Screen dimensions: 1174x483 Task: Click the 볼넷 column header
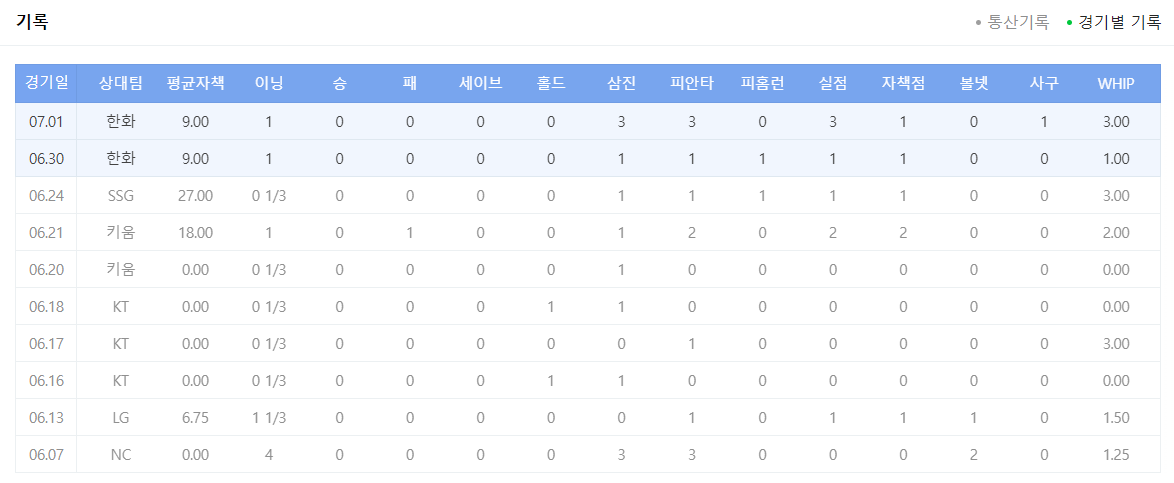tap(973, 83)
